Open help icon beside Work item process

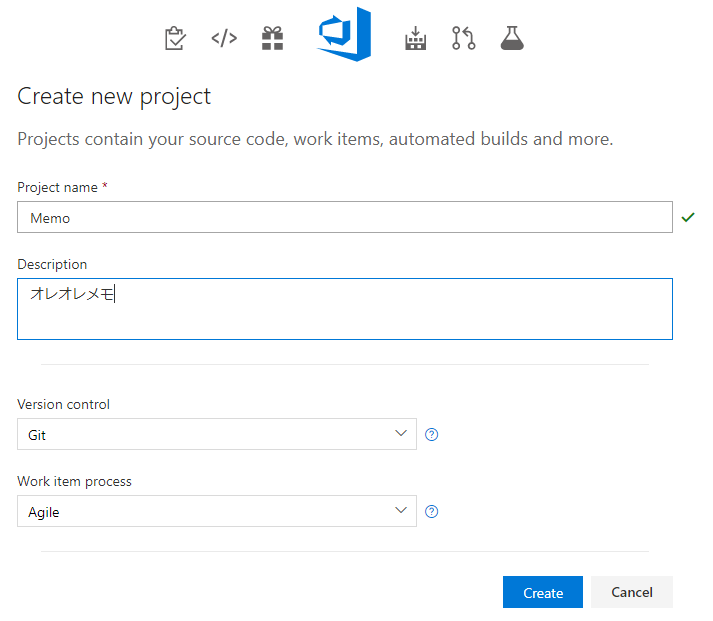click(432, 511)
